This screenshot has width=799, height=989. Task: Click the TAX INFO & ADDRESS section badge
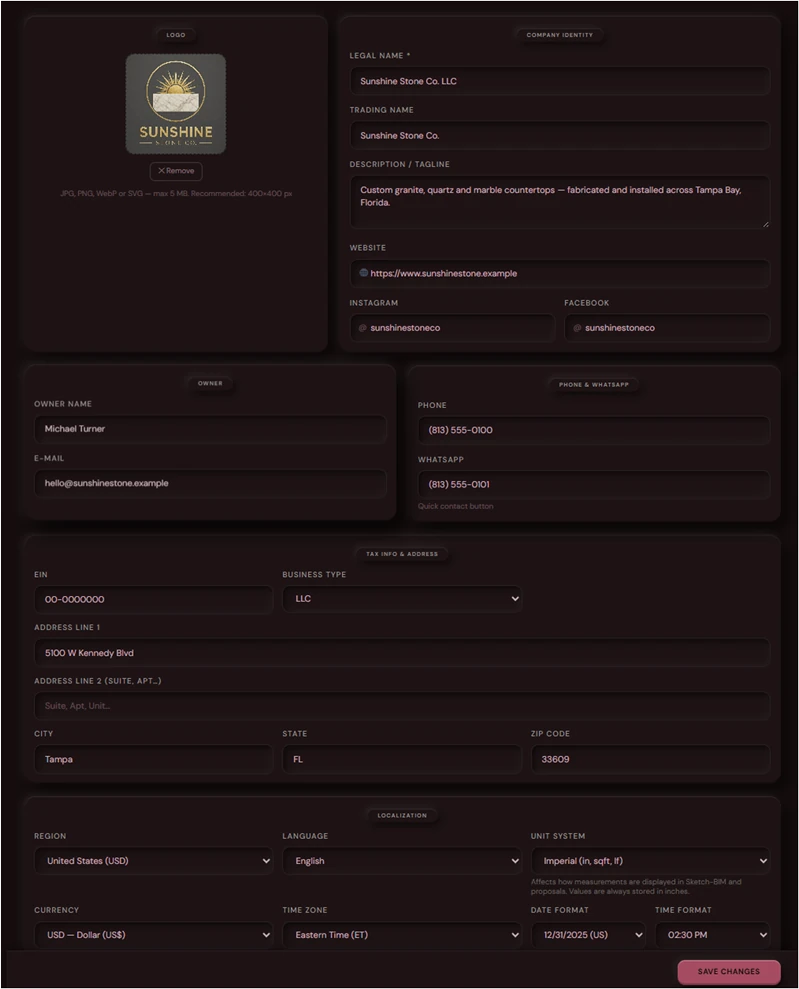point(402,554)
